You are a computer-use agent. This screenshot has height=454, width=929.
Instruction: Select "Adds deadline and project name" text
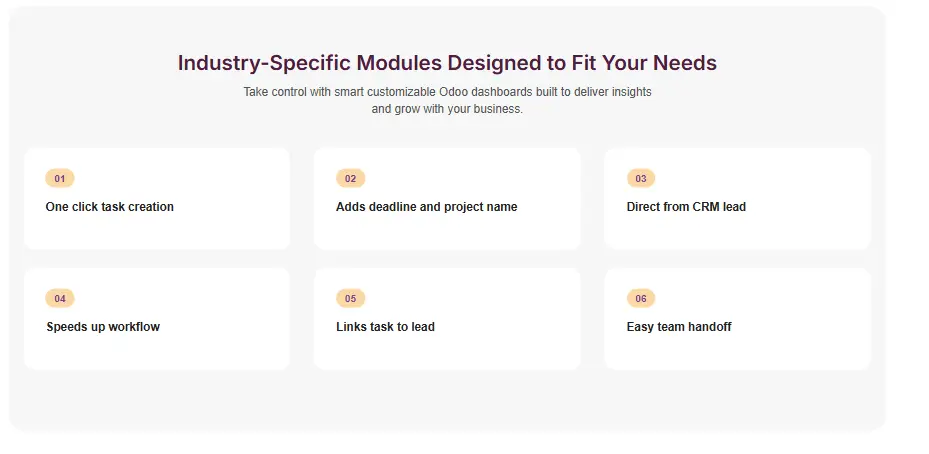426,207
